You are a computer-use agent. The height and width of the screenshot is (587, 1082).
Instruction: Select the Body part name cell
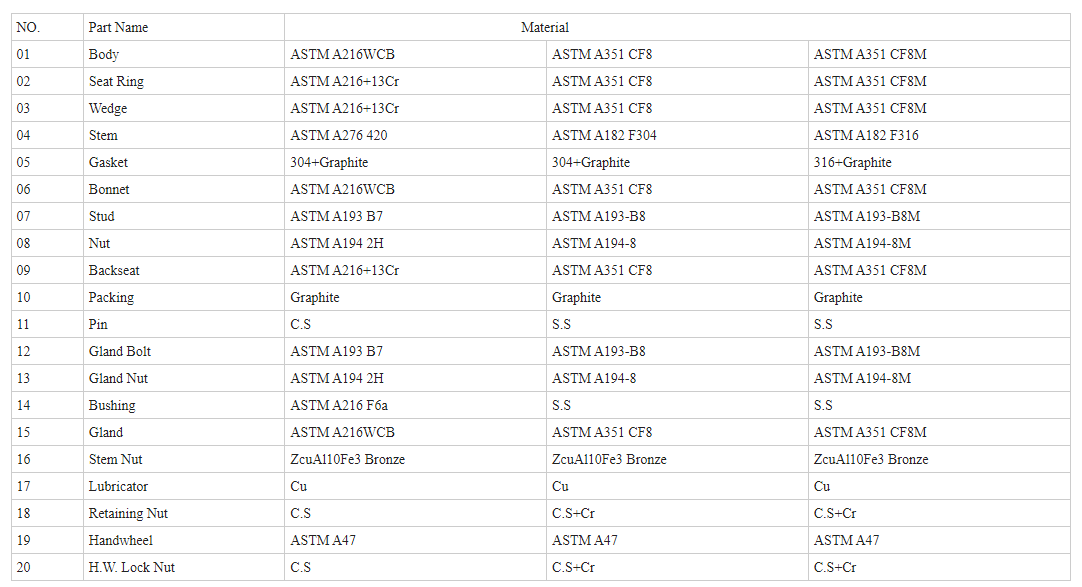click(184, 54)
